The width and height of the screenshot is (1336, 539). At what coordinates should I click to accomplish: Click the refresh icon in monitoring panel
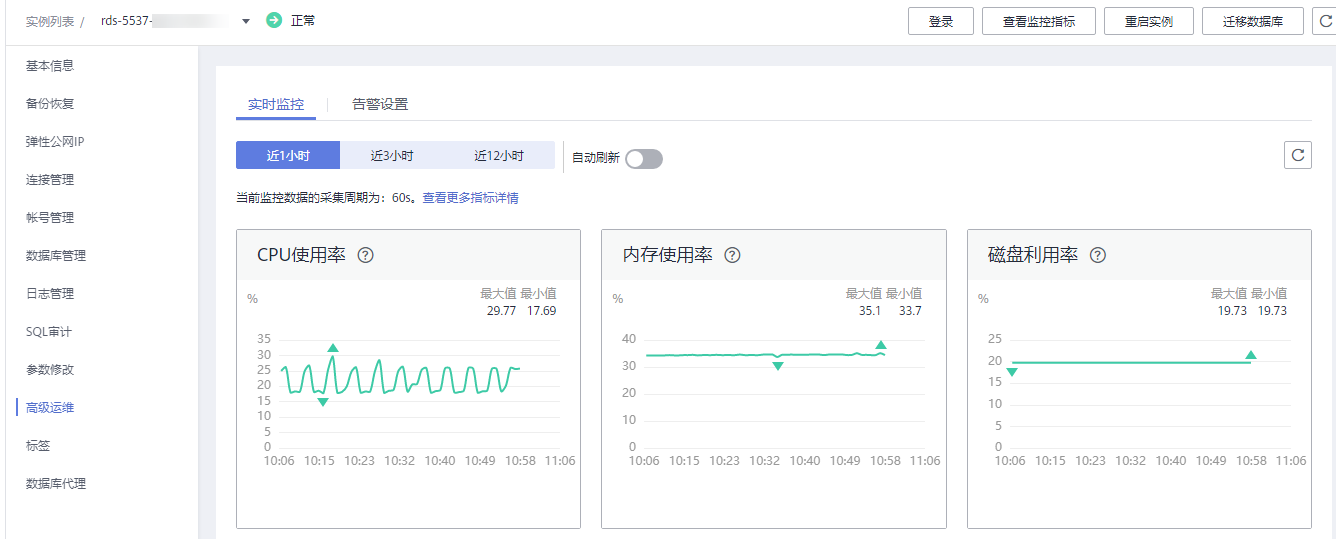(x=1297, y=155)
